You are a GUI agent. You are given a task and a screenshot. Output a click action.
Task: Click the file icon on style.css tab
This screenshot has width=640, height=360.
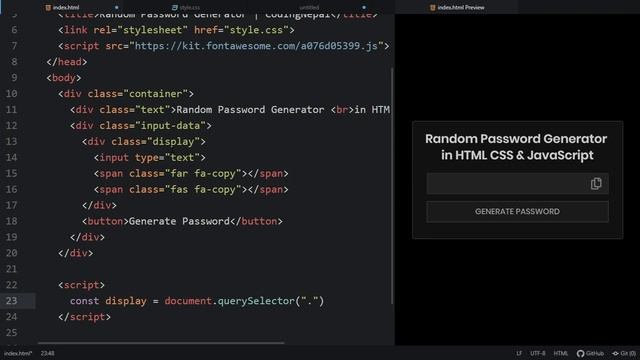click(175, 7)
